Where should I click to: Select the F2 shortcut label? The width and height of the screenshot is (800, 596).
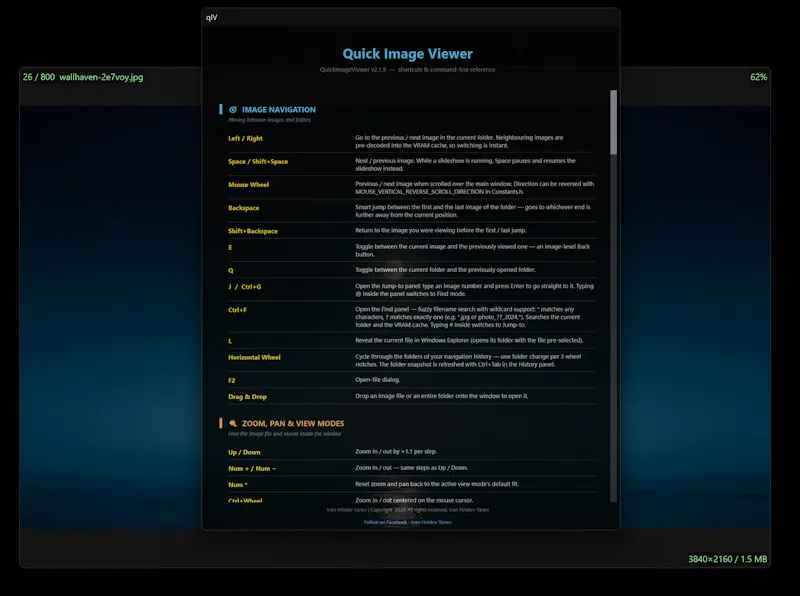pos(232,381)
